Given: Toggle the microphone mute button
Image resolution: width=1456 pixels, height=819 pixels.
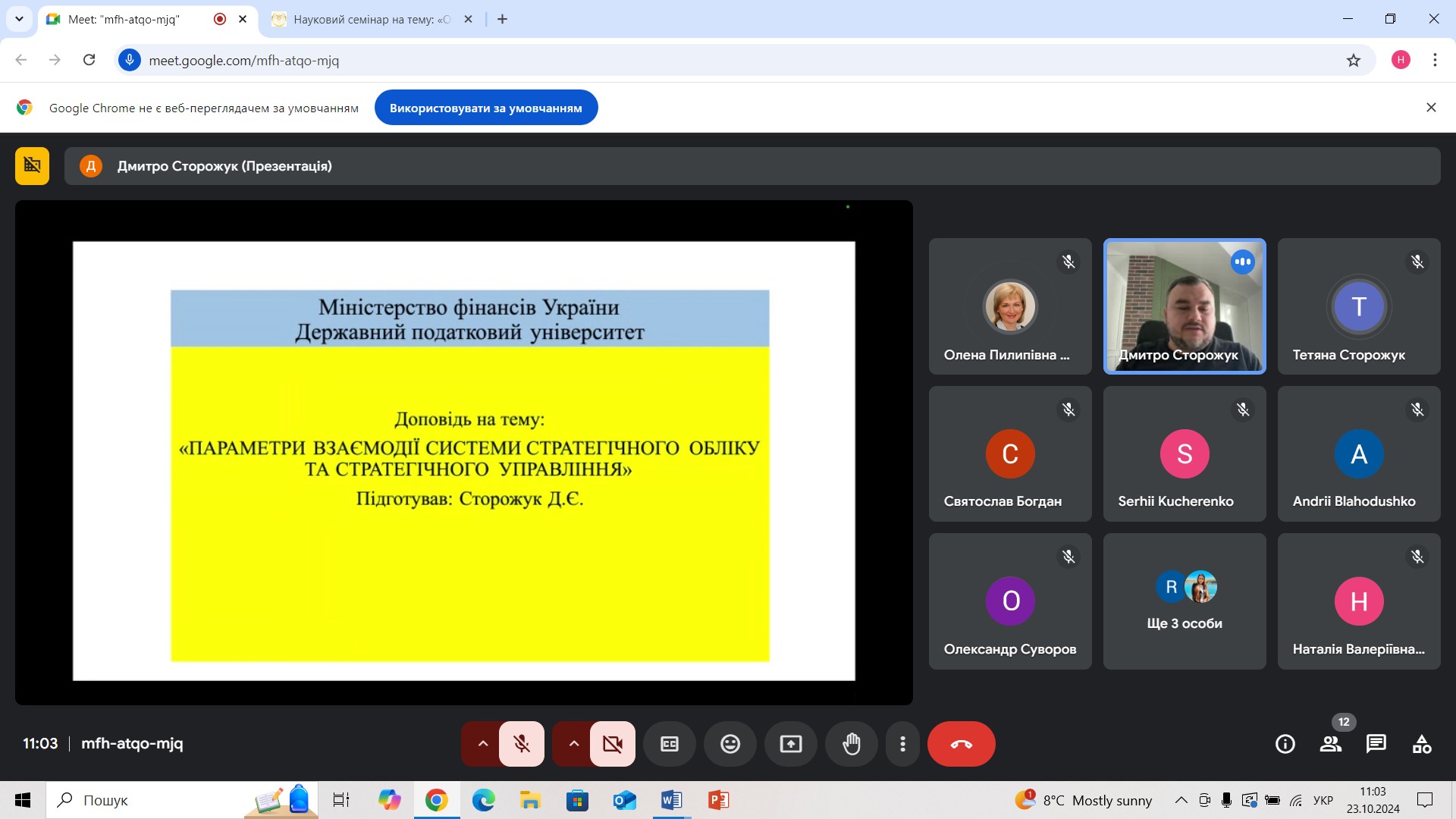Looking at the screenshot, I should 522,744.
